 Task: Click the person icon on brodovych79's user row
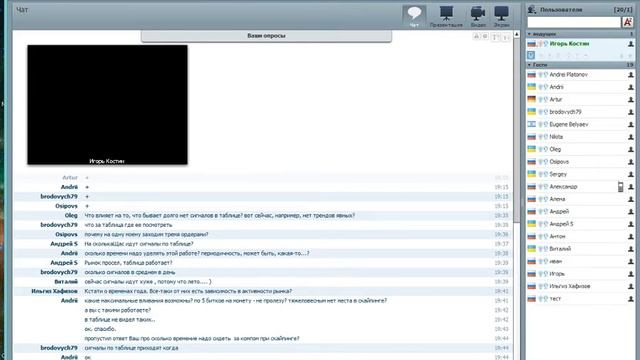pos(631,112)
